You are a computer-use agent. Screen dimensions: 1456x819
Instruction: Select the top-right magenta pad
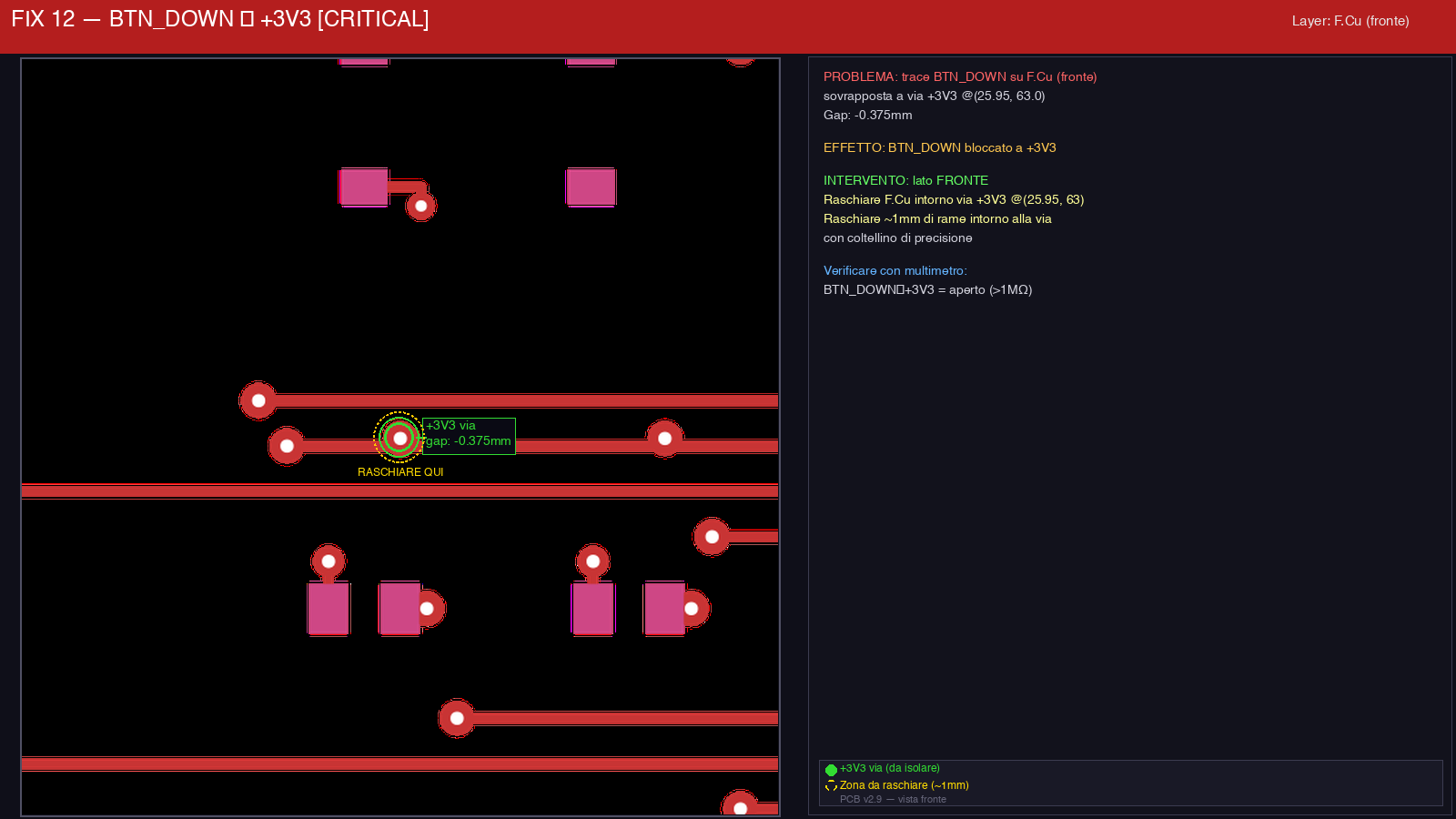[591, 187]
